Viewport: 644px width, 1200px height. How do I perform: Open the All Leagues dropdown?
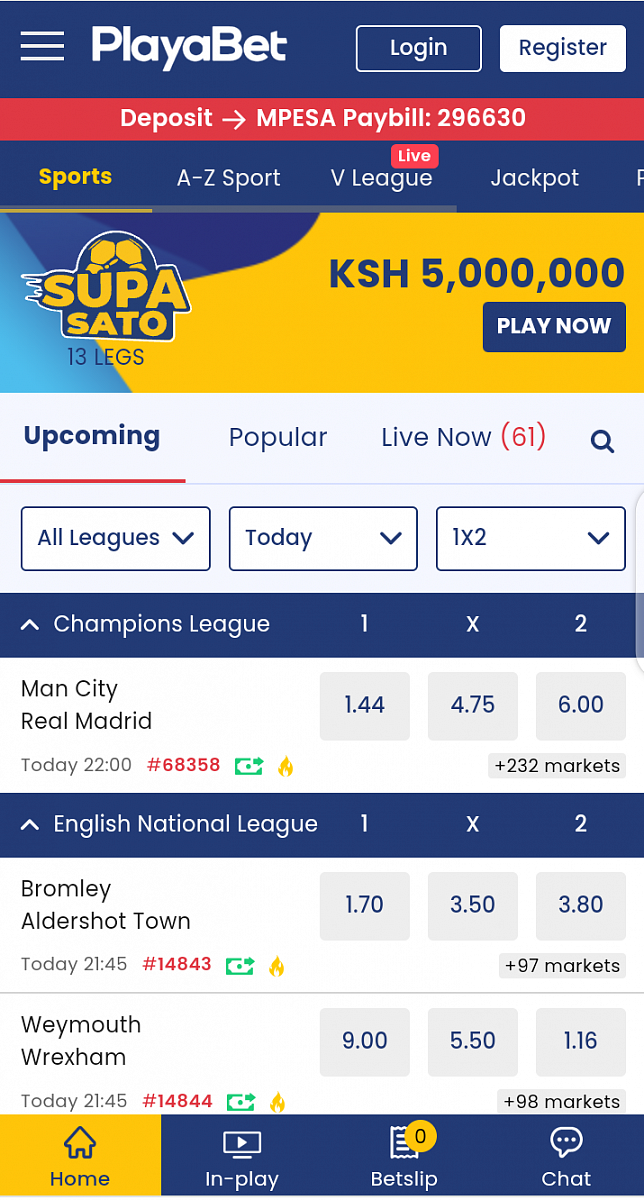pyautogui.click(x=115, y=538)
